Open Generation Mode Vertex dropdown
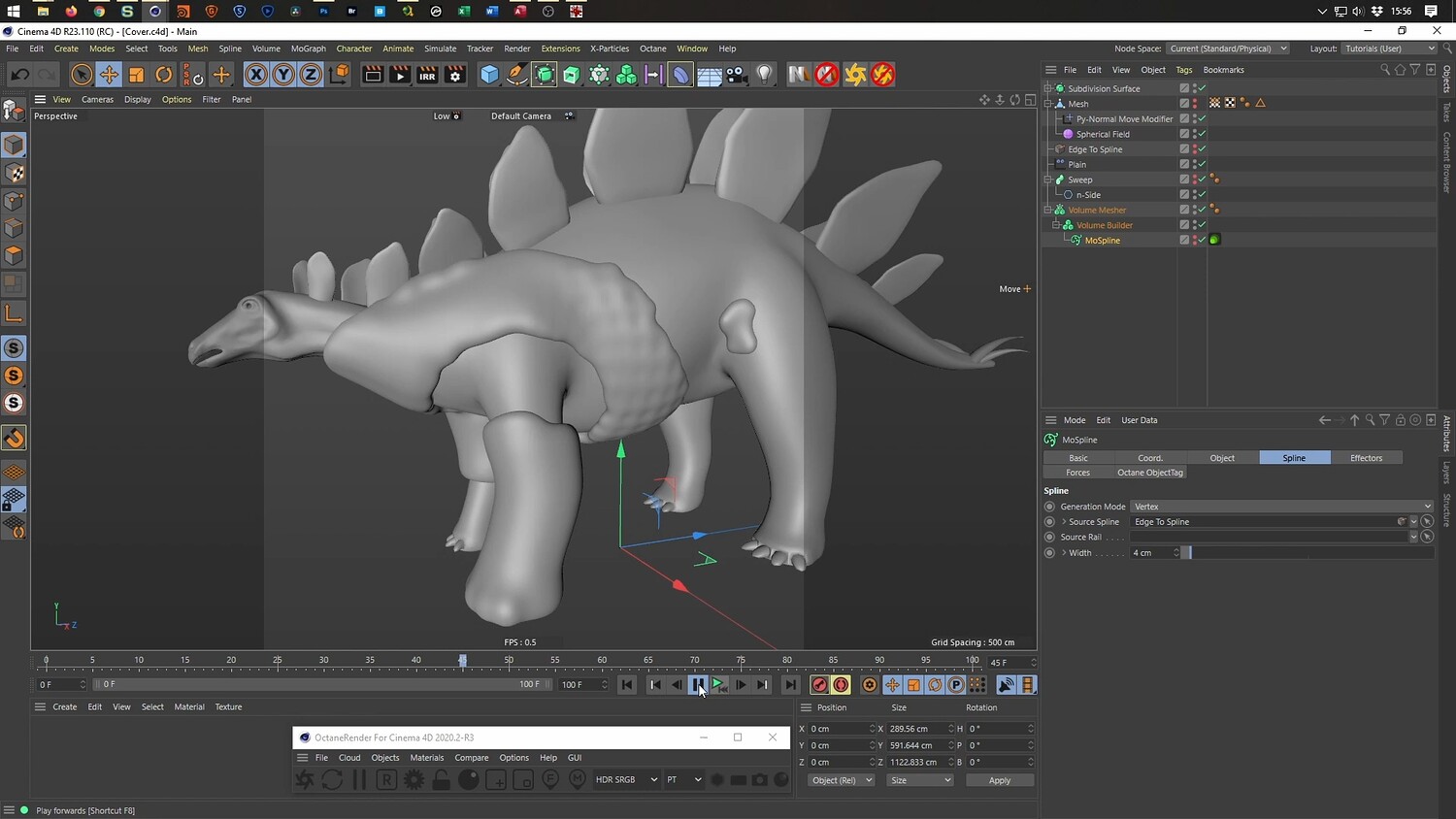This screenshot has height=819, width=1456. click(x=1281, y=507)
